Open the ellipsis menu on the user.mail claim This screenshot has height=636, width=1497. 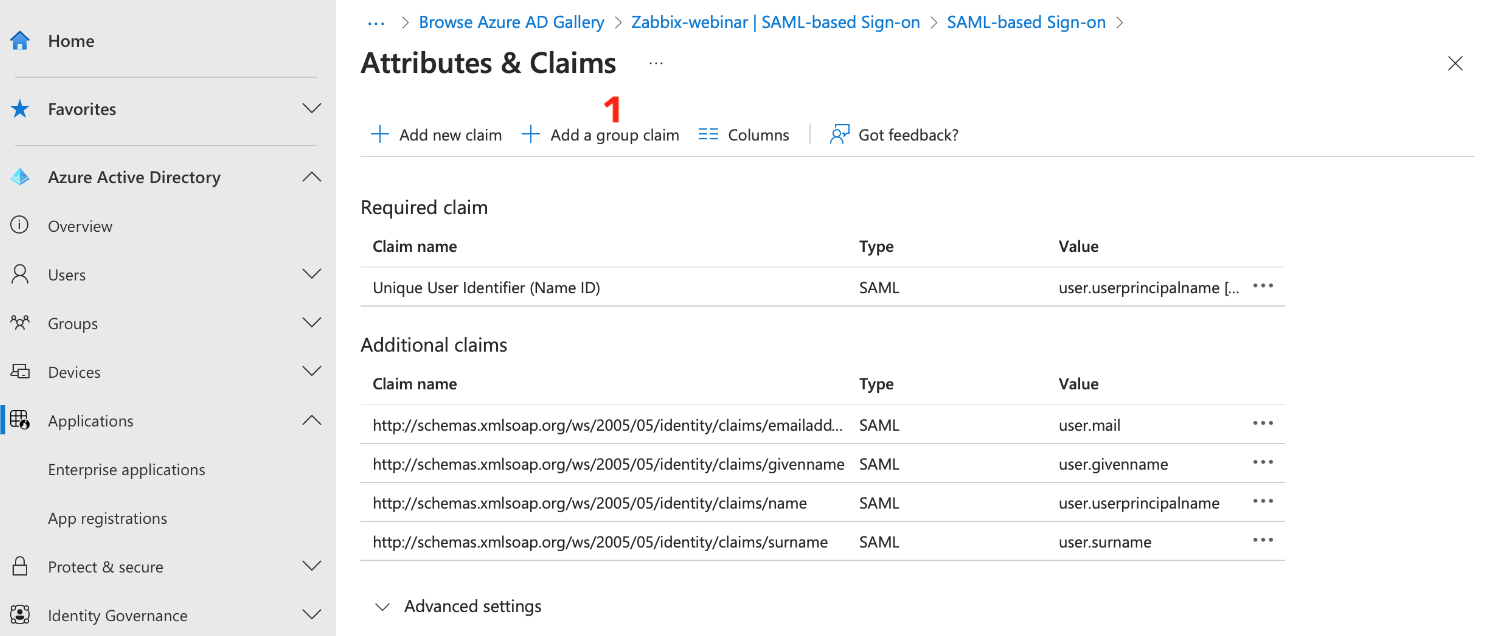[1262, 423]
